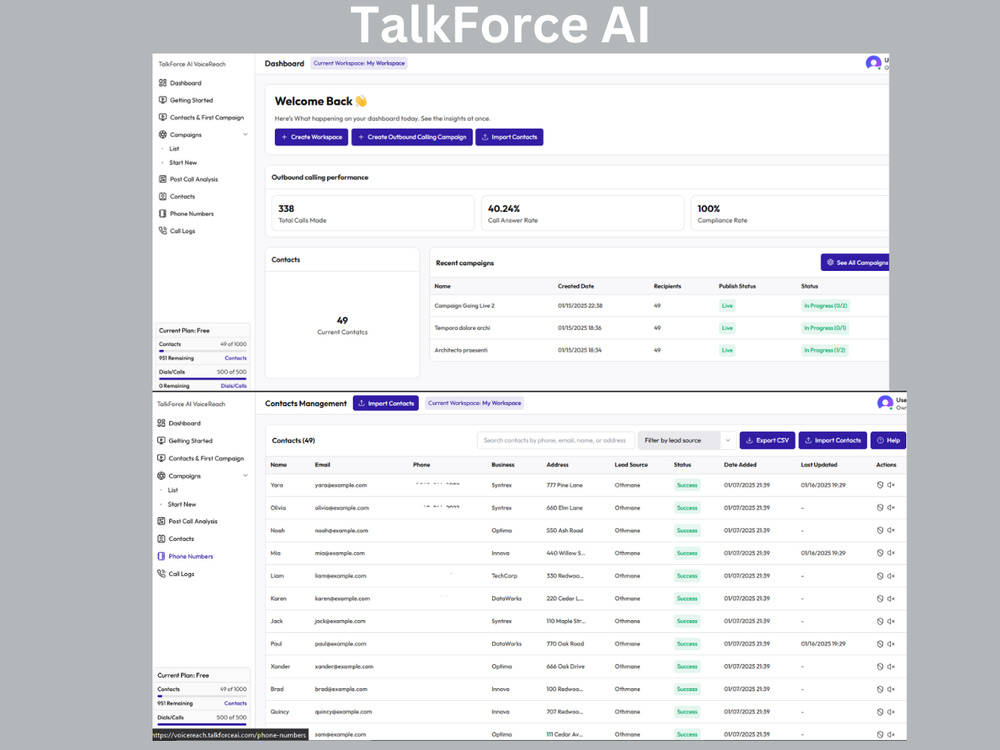Mute contact Yara with the speaker icon
The width and height of the screenshot is (1000, 750).
click(x=891, y=485)
